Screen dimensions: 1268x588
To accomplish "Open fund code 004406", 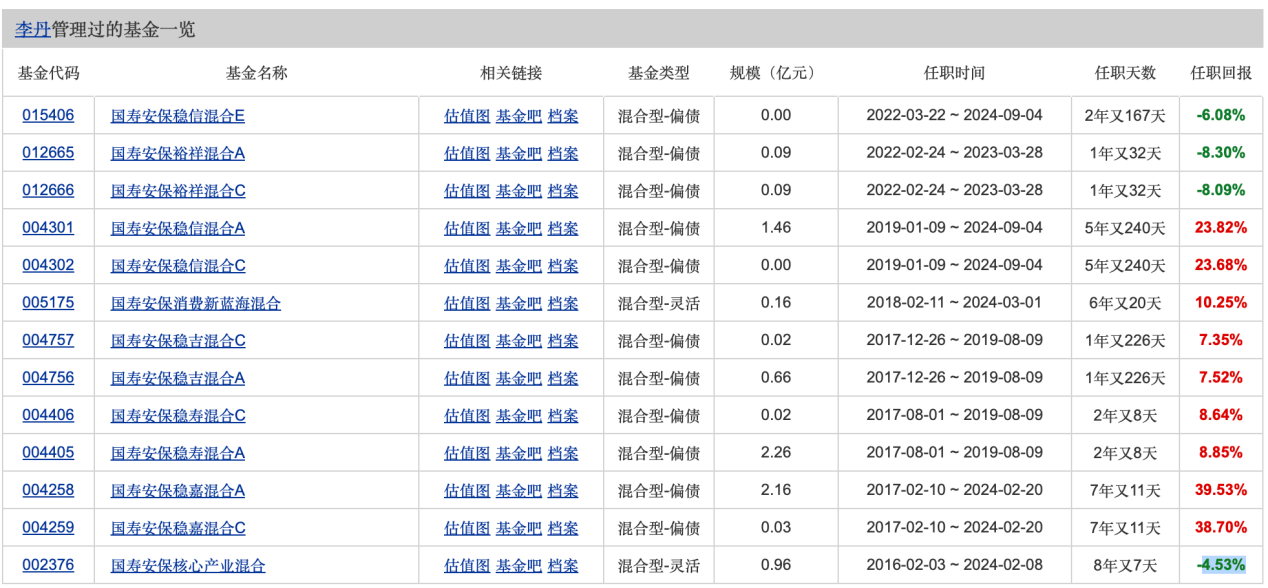I will pyautogui.click(x=48, y=415).
